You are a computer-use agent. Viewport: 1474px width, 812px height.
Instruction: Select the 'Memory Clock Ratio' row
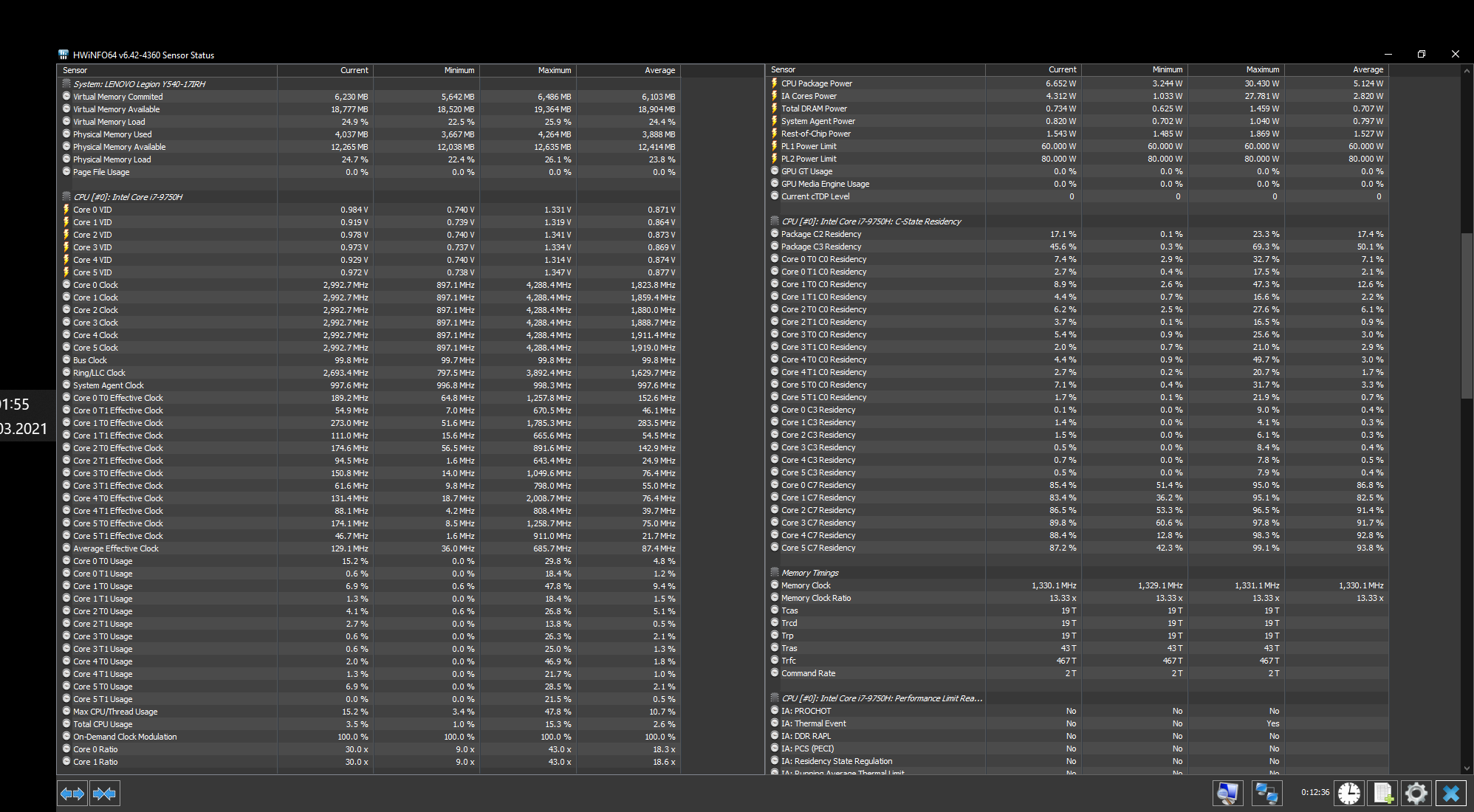click(1077, 598)
